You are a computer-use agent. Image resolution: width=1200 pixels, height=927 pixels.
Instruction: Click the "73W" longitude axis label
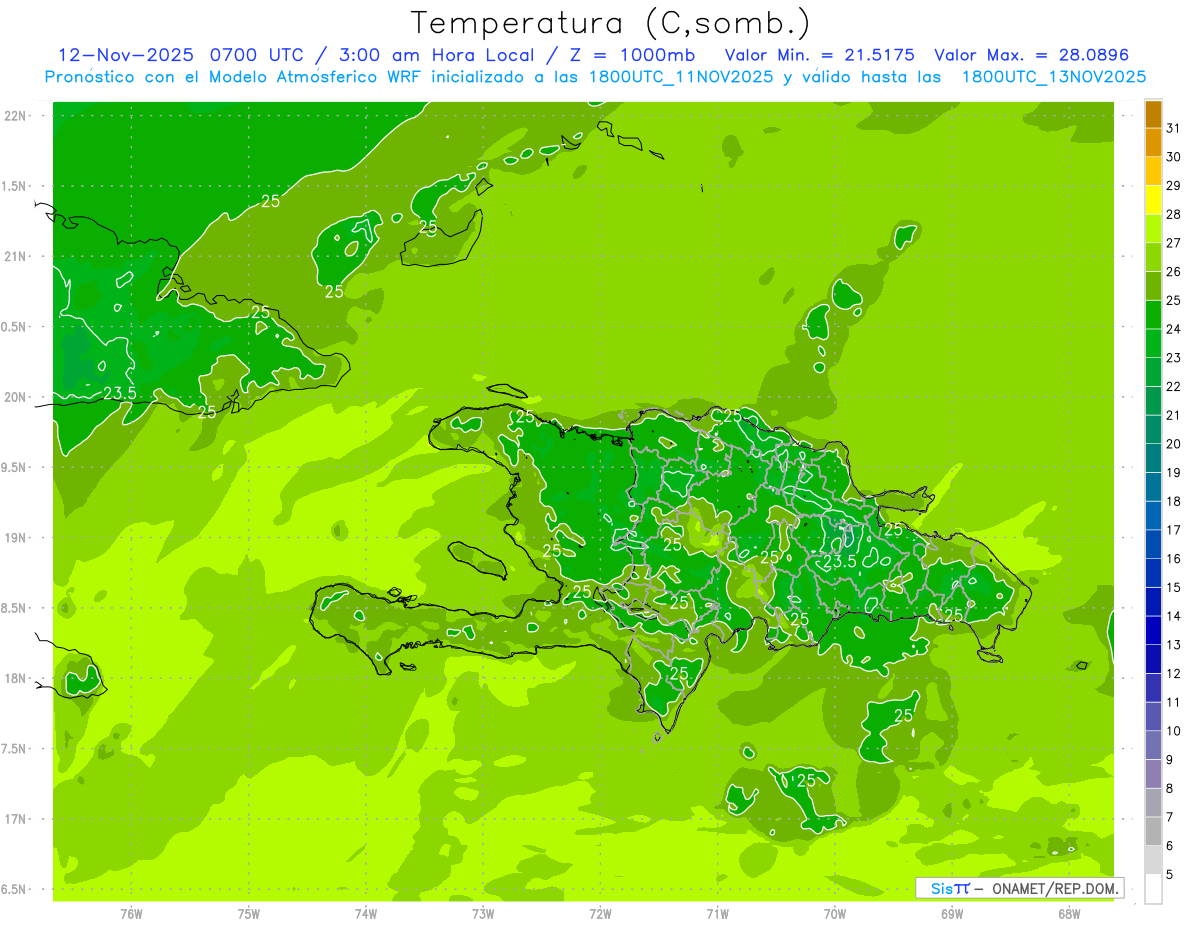(483, 913)
